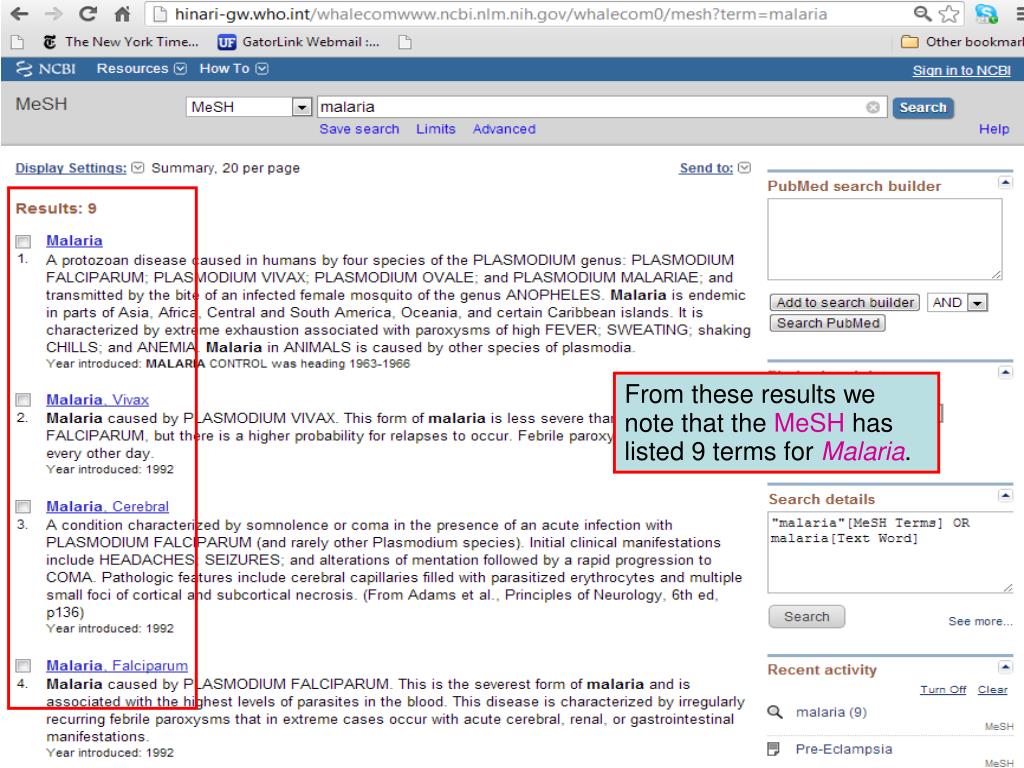Viewport: 1024px width, 768px height.
Task: Click the address bar magnifier zoom icon
Action: click(921, 13)
